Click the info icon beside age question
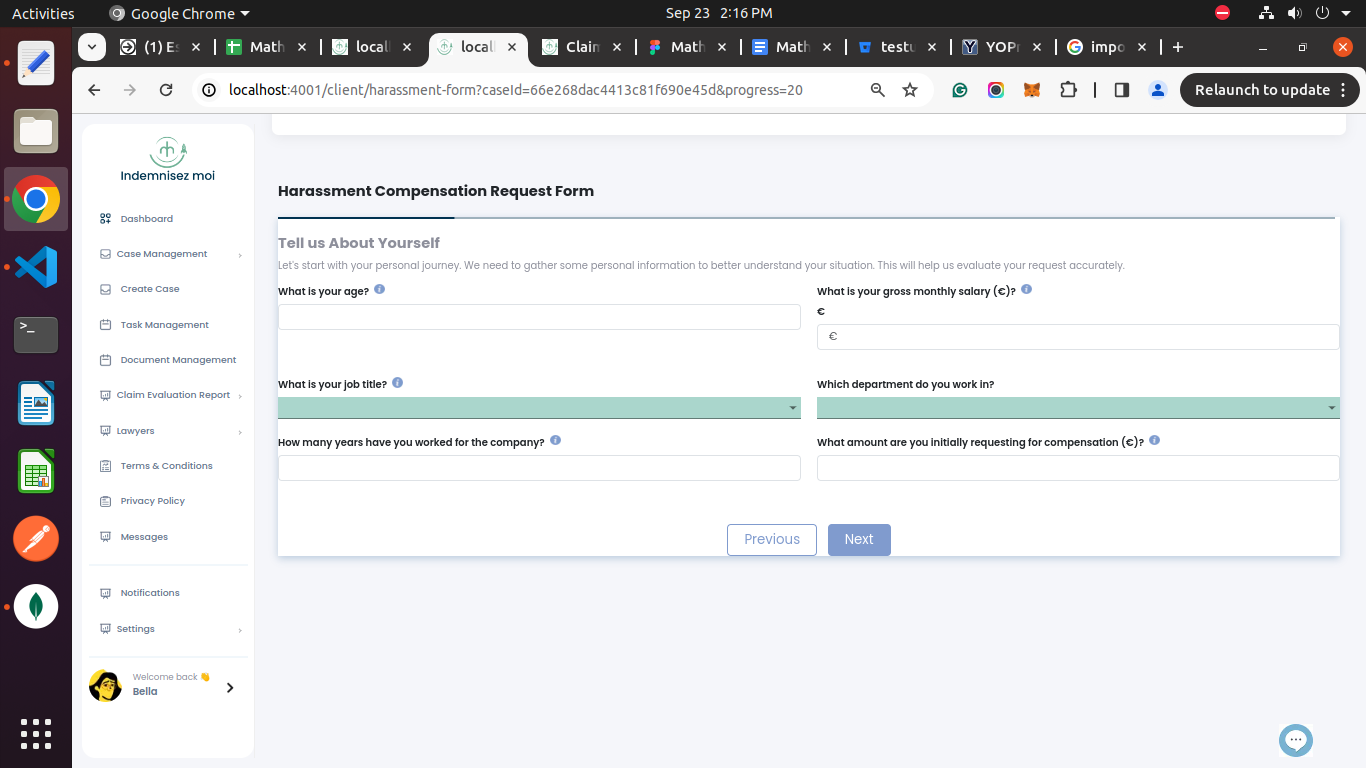This screenshot has height=768, width=1366. pos(380,290)
